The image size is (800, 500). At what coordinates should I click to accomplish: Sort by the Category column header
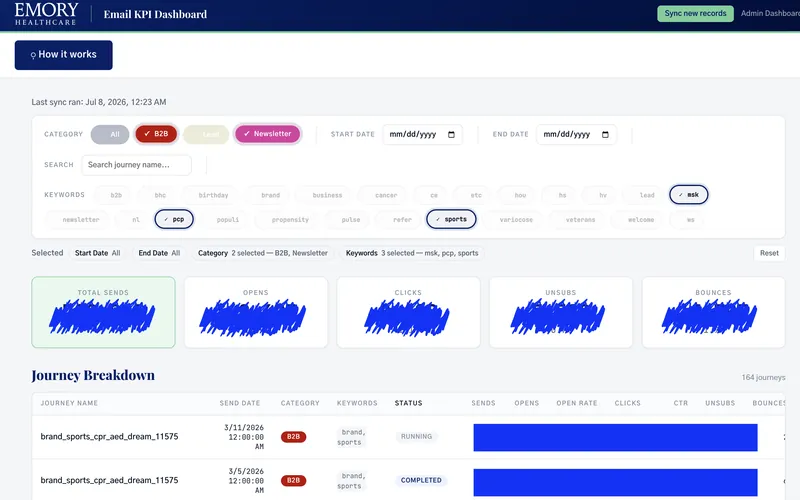tap(300, 403)
